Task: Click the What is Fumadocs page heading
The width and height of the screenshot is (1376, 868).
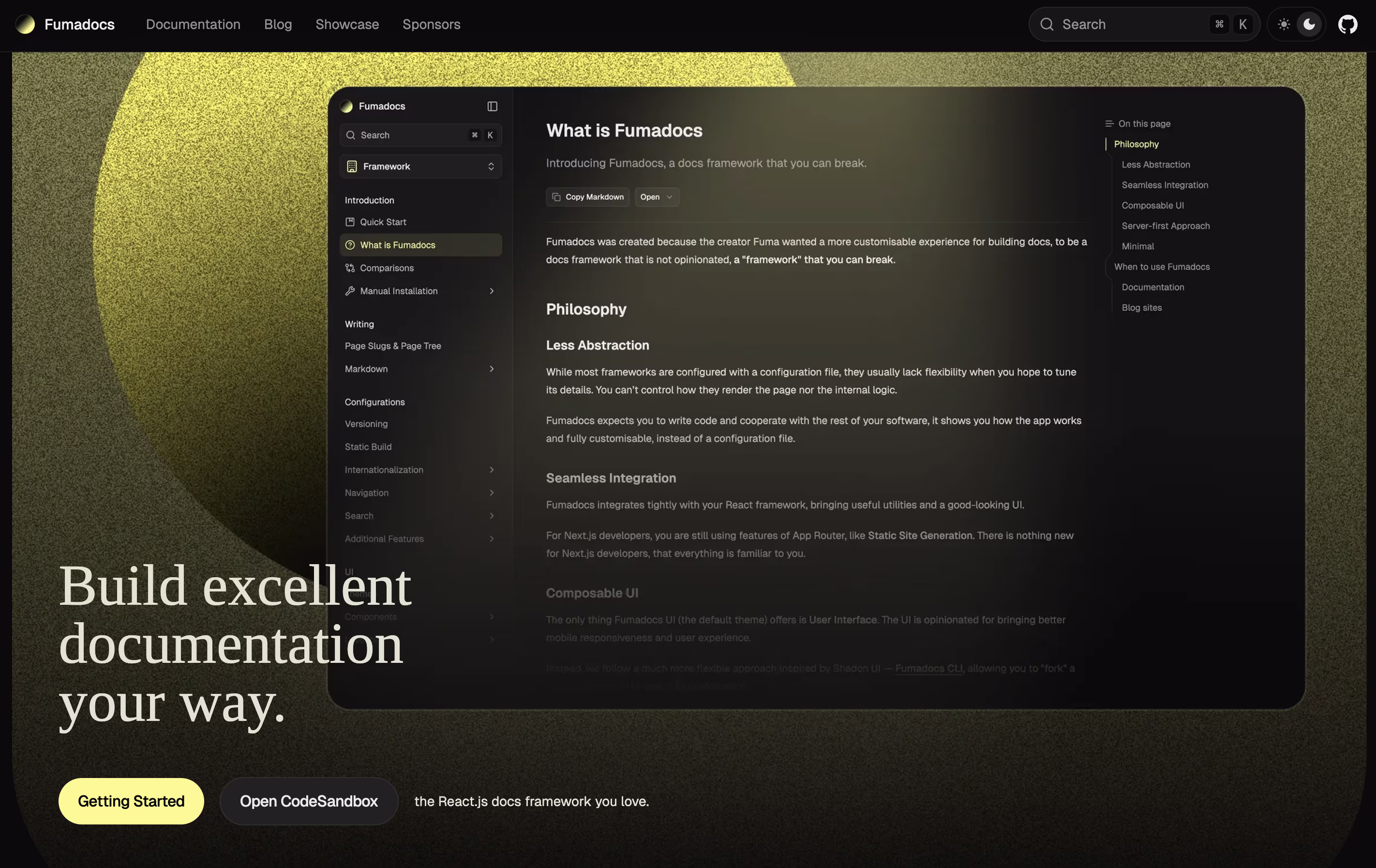Action: [624, 130]
